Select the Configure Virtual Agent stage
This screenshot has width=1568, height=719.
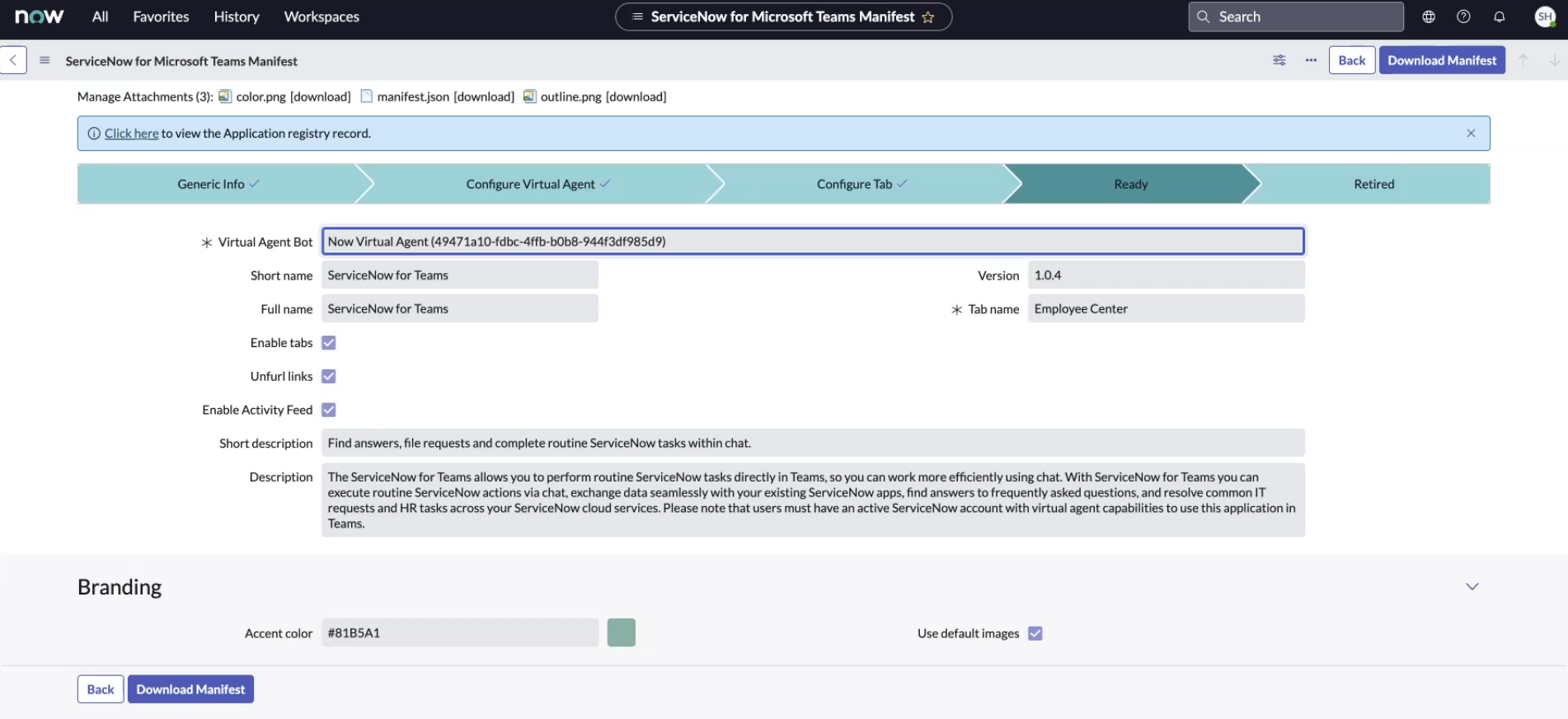click(538, 184)
